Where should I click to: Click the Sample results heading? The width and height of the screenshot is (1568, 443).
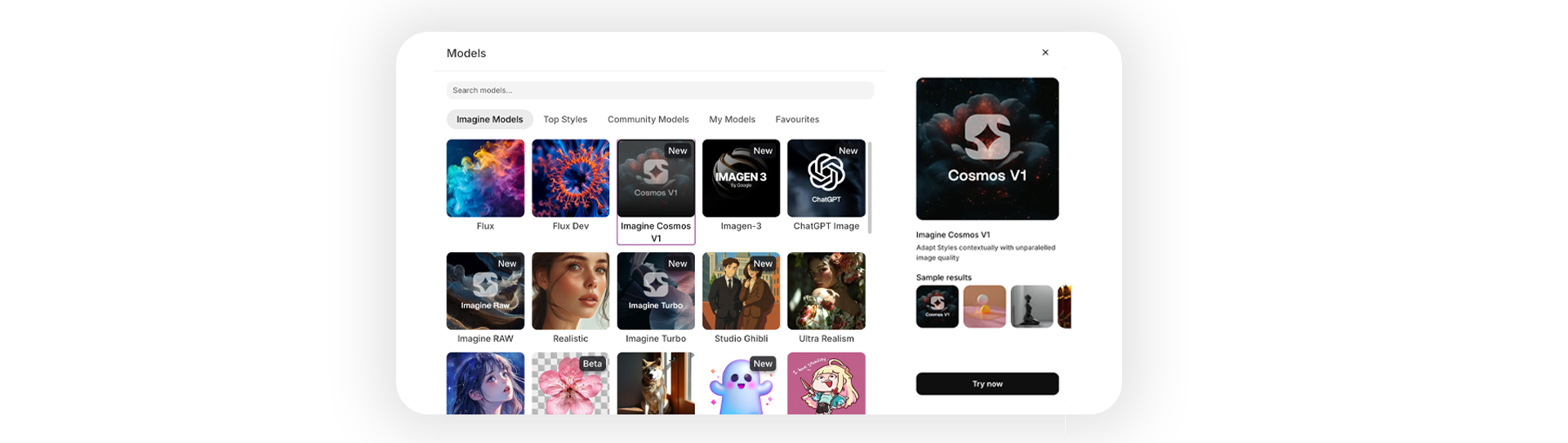pyautogui.click(x=944, y=277)
